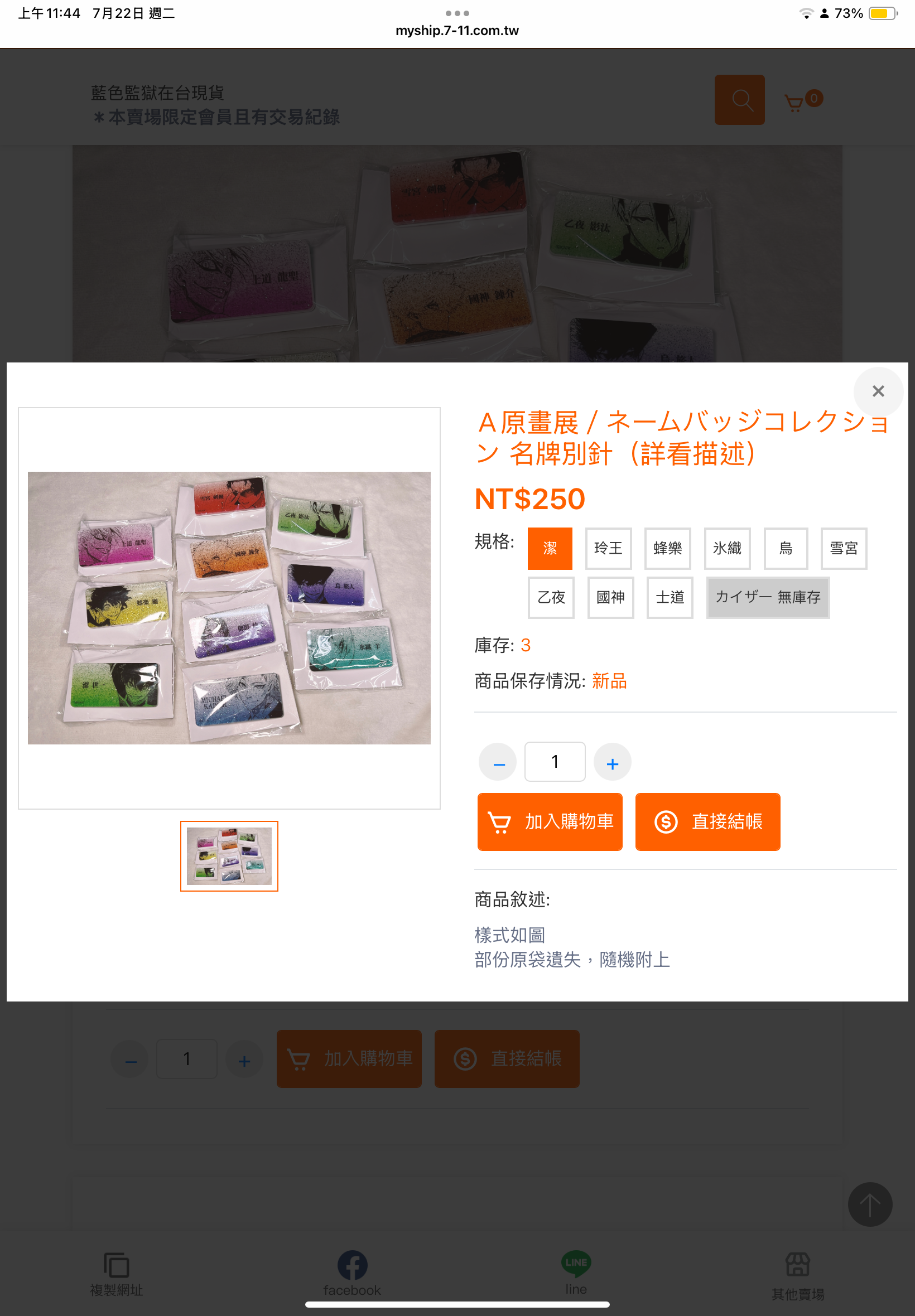Select the 烏 variant option
Viewport: 915px width, 1316px height.
[786, 548]
